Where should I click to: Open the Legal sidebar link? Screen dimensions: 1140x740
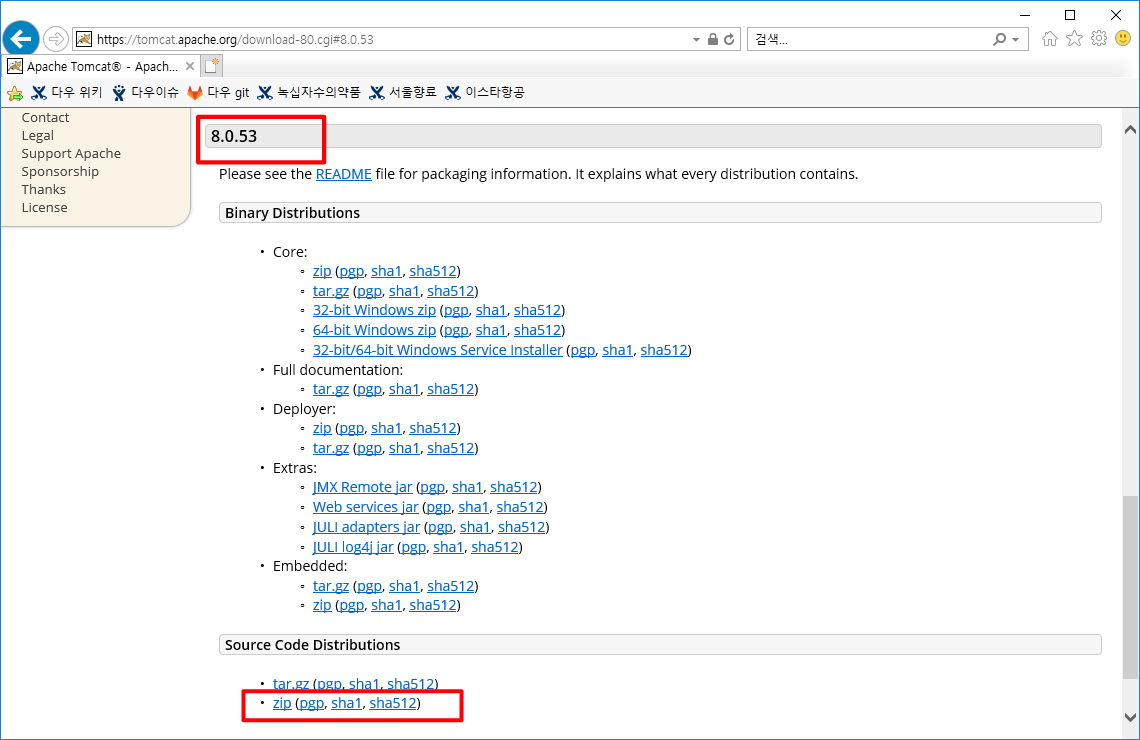pyautogui.click(x=37, y=135)
